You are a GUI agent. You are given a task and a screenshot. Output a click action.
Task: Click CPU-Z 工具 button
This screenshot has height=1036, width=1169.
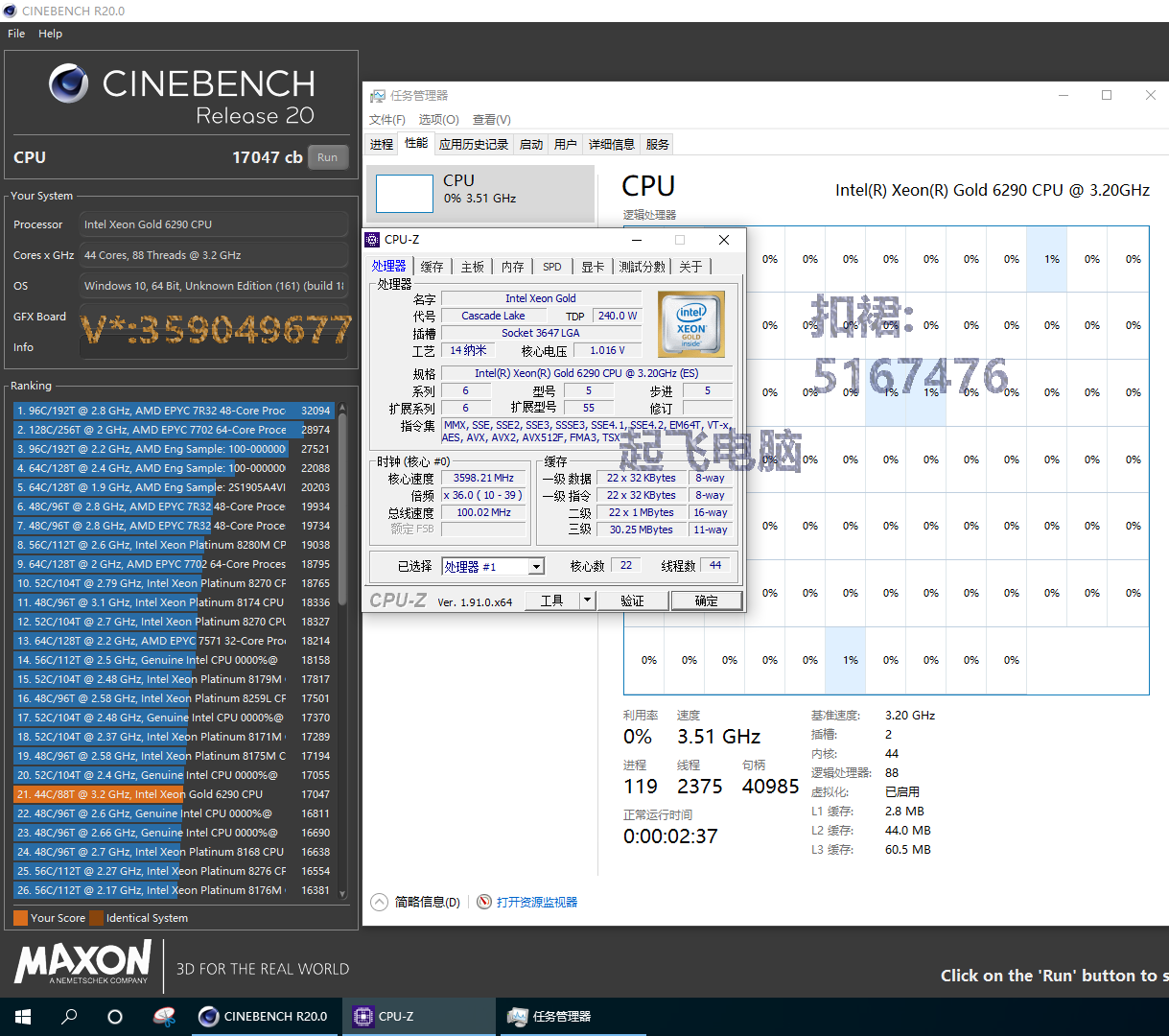tap(552, 600)
